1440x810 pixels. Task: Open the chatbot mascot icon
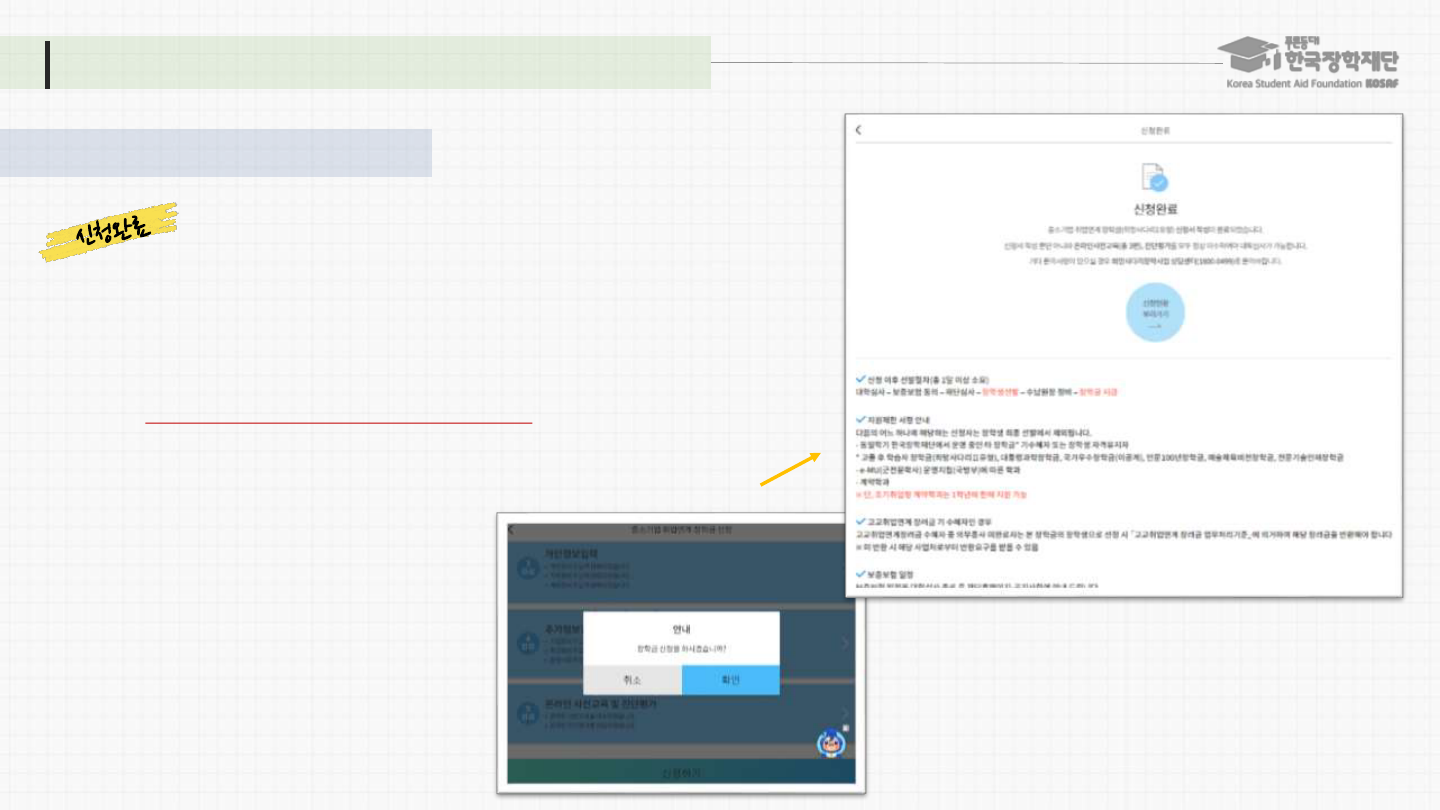[x=832, y=743]
